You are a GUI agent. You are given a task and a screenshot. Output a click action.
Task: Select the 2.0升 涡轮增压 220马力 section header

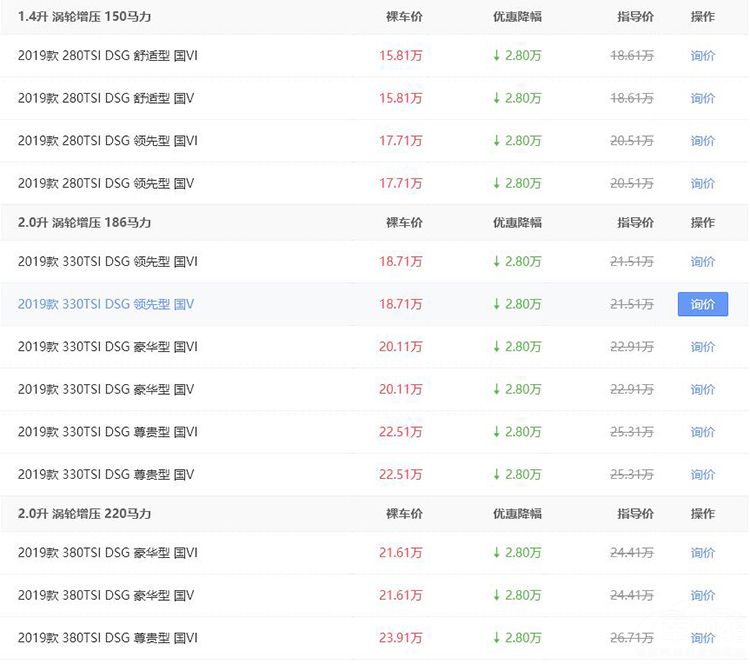coord(84,514)
